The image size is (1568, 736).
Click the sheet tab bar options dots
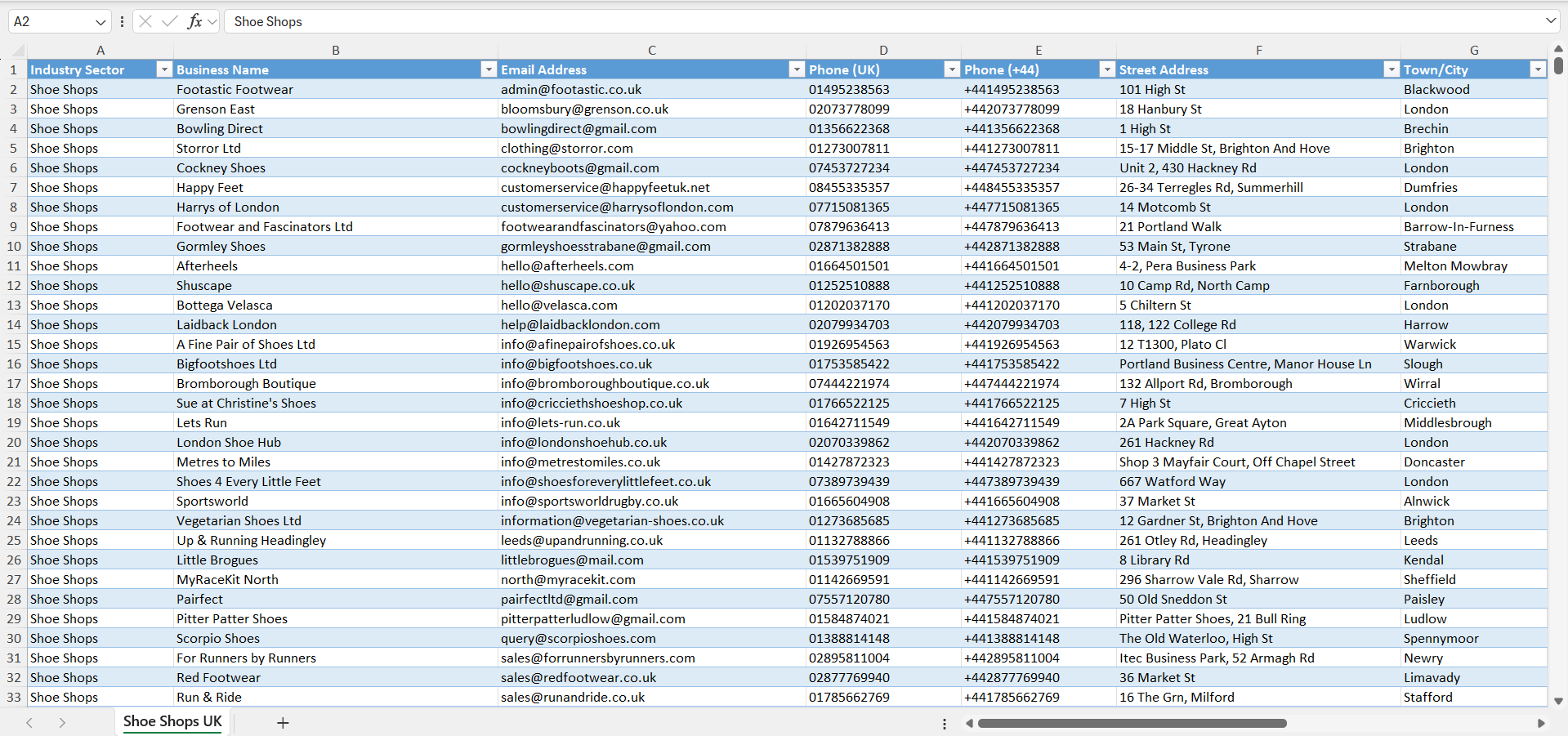tap(945, 724)
